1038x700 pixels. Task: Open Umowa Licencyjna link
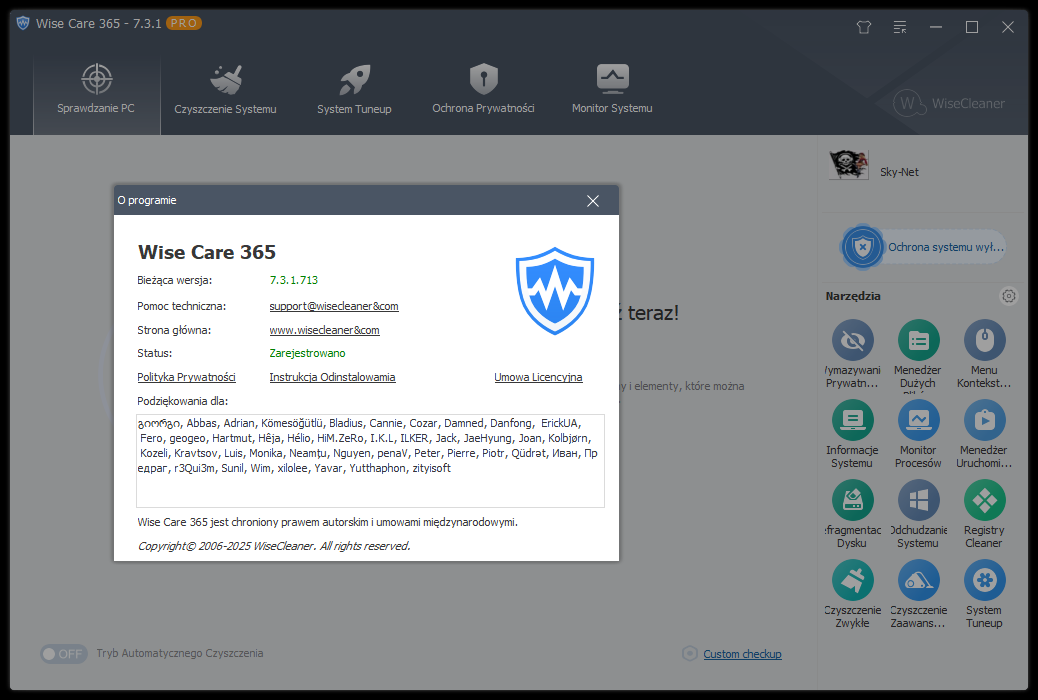click(x=538, y=377)
